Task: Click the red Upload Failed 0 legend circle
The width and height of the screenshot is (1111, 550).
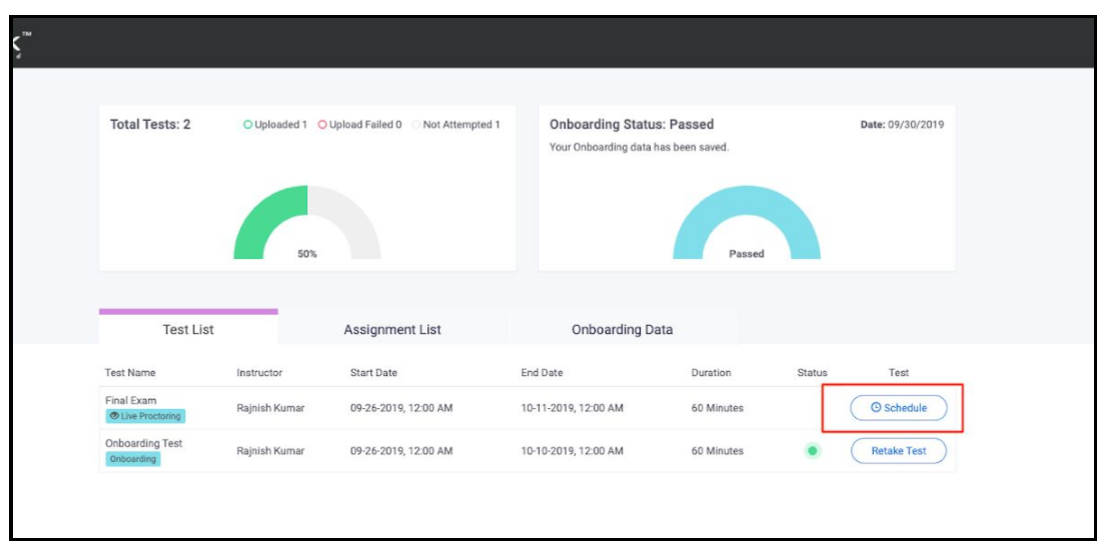Action: point(322,125)
